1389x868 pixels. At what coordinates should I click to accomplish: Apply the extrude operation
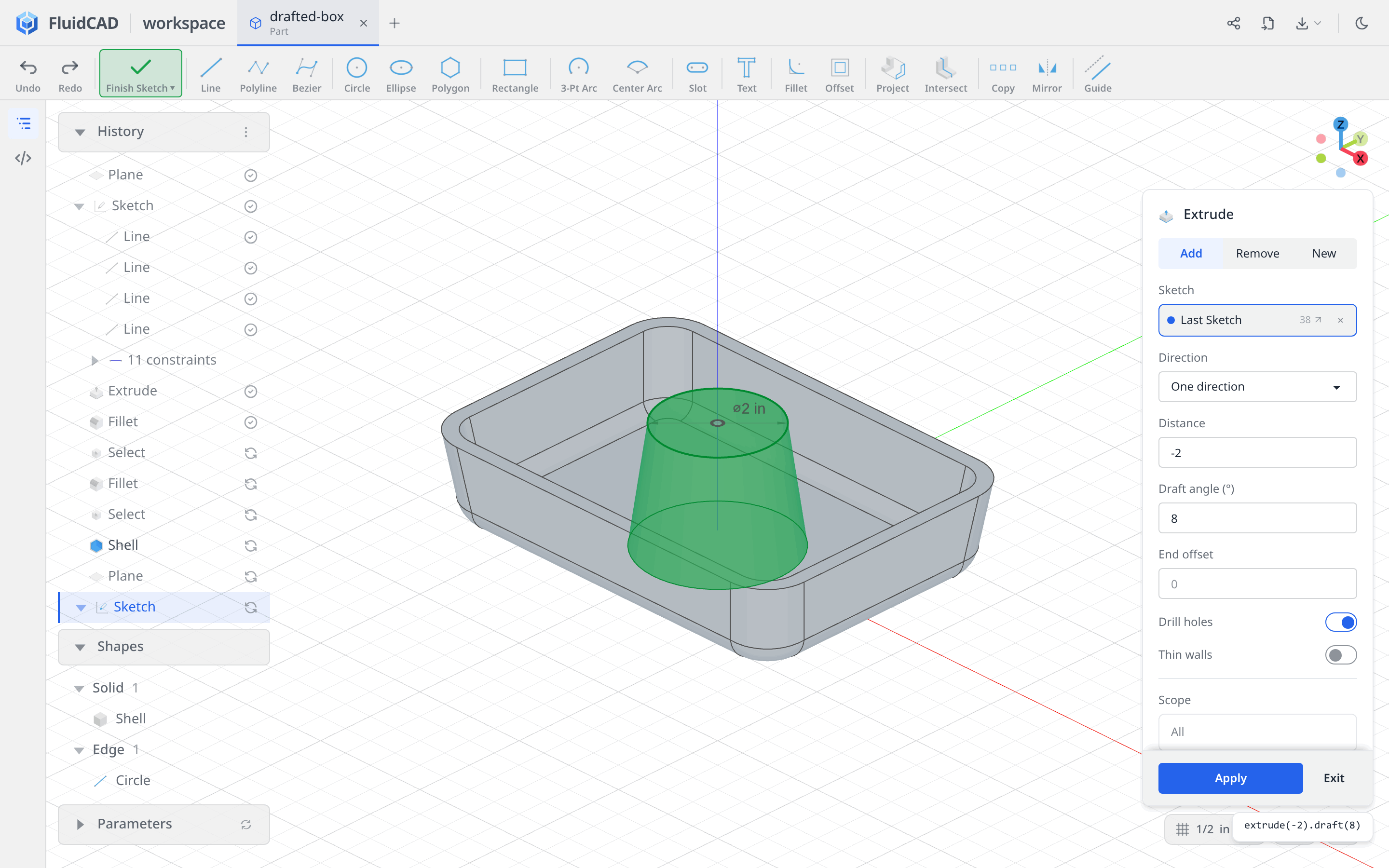[1230, 778]
